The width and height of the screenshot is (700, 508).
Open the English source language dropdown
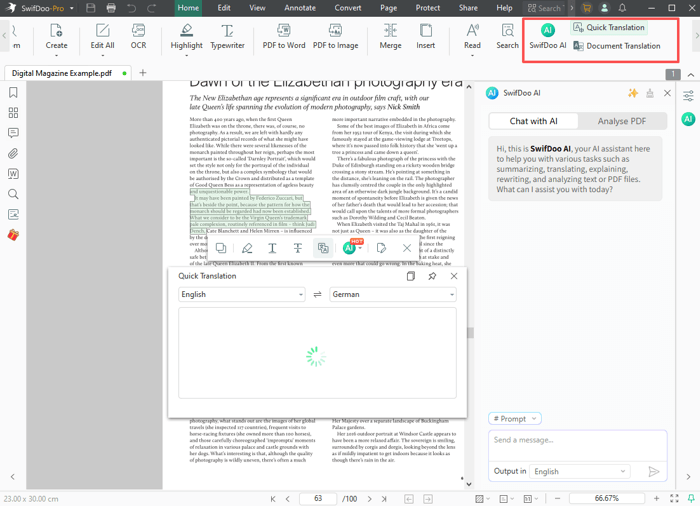[x=242, y=295]
